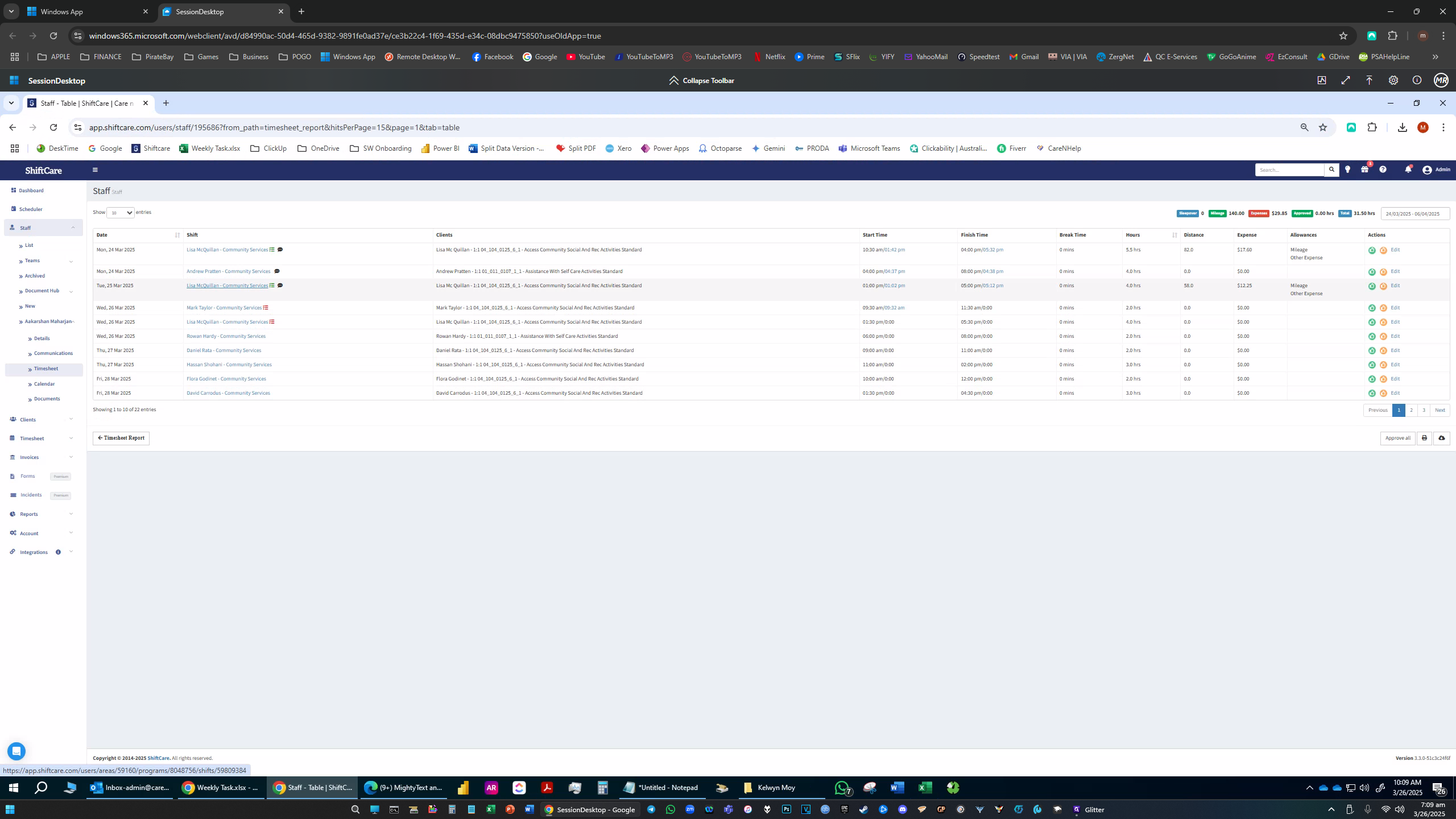Click the search magnifier button in ShiftCare header
Image resolution: width=1456 pixels, height=819 pixels.
pos(1331,169)
